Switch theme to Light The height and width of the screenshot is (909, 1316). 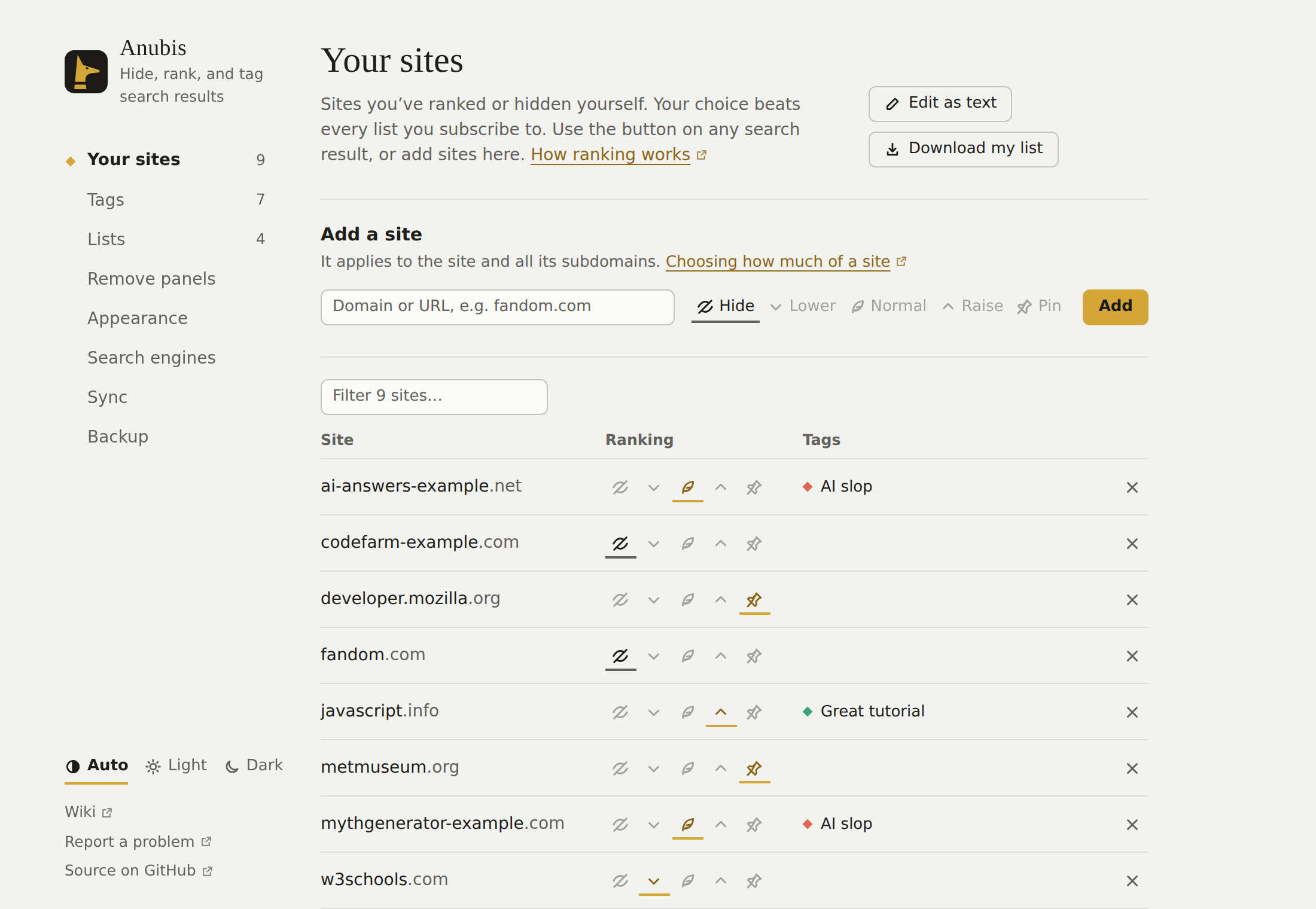[x=176, y=765]
